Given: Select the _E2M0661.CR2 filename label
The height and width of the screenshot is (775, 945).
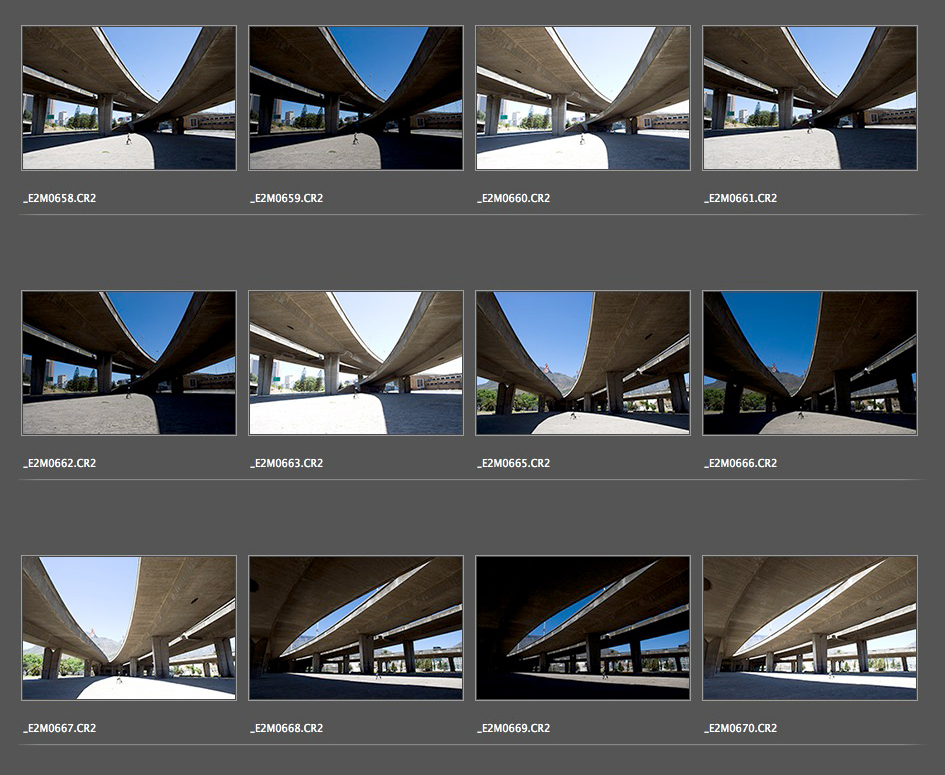Looking at the screenshot, I should pos(741,198).
